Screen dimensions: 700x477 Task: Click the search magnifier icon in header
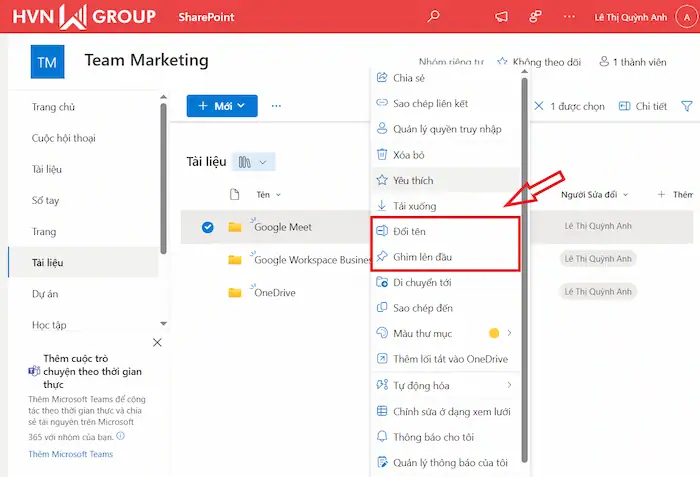coord(433,16)
